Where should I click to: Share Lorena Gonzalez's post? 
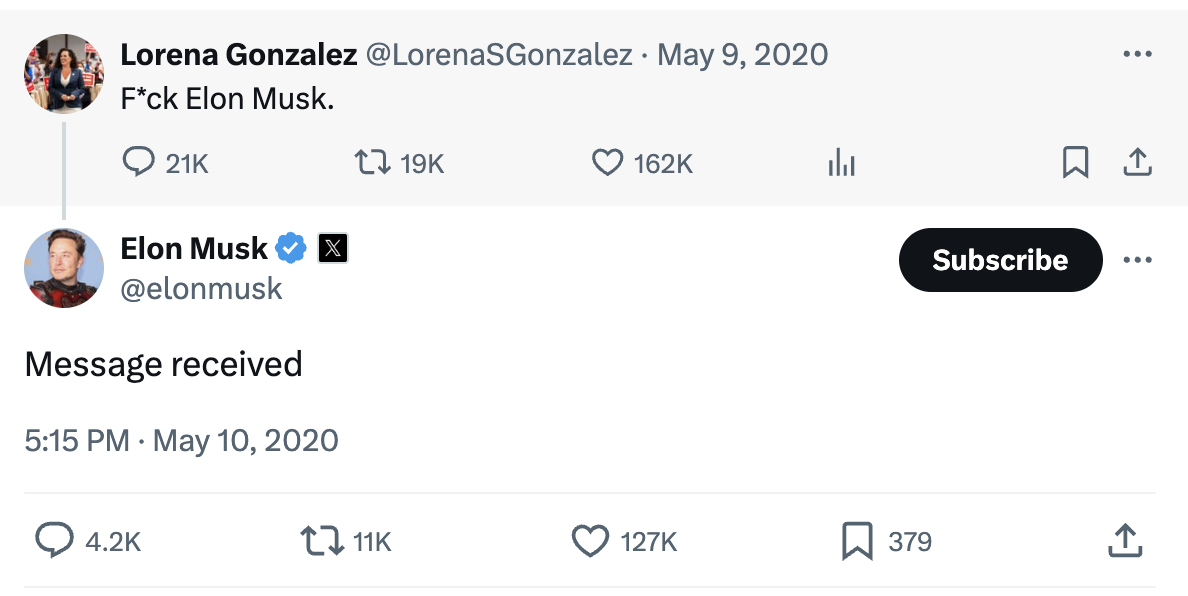pyautogui.click(x=1136, y=162)
